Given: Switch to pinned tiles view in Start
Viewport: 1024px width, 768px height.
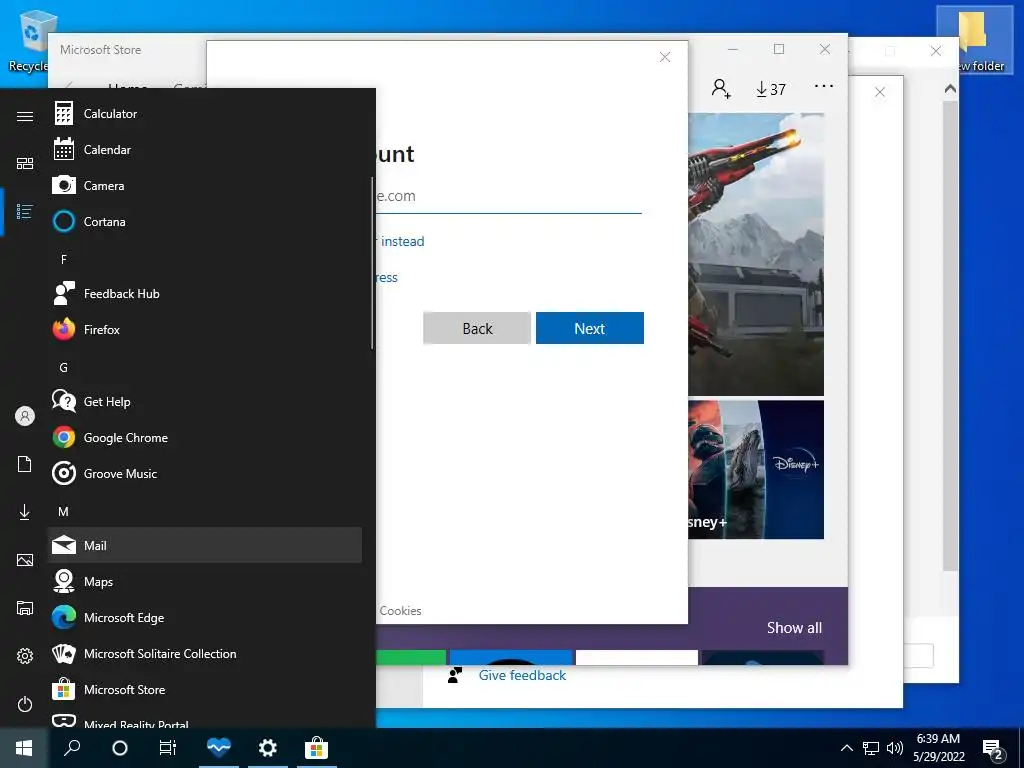Looking at the screenshot, I should (25, 163).
